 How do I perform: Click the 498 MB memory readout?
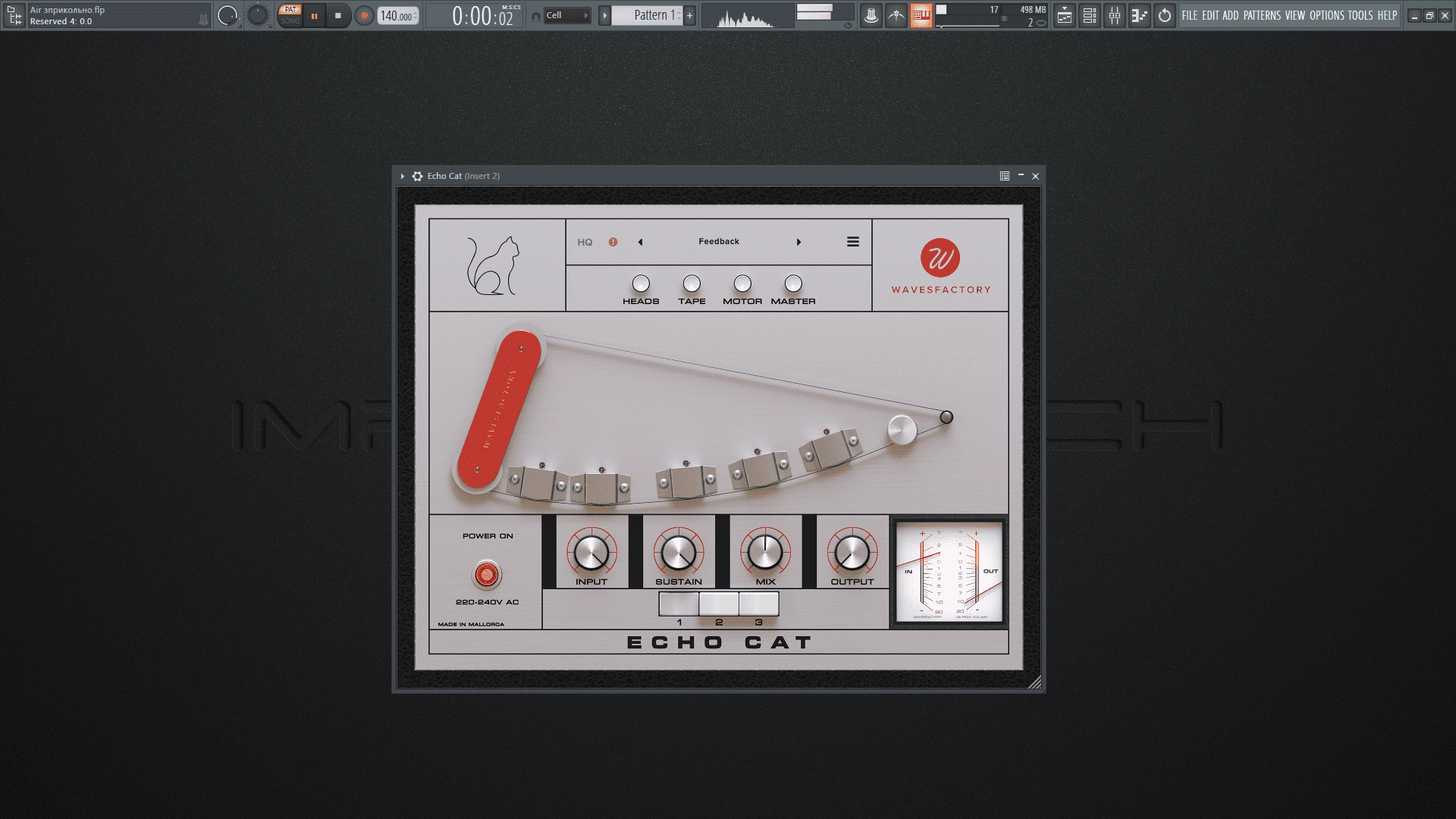pyautogui.click(x=1032, y=10)
